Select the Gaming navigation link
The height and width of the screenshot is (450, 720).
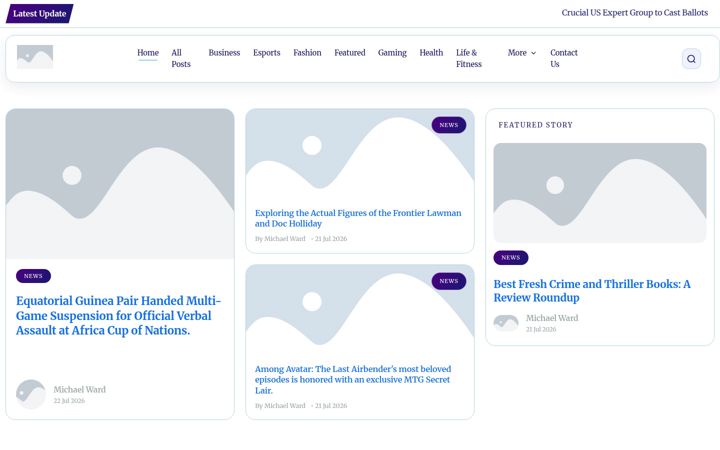coord(392,53)
